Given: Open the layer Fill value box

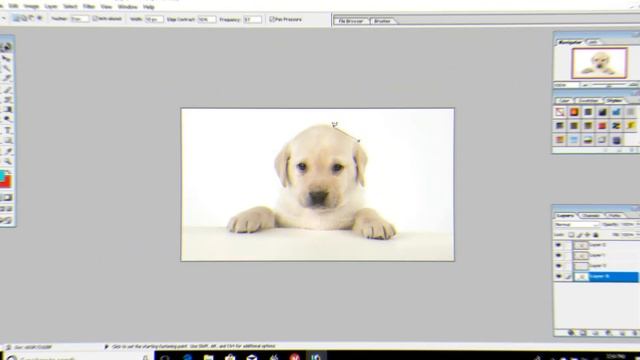Looking at the screenshot, I should pyautogui.click(x=627, y=235).
